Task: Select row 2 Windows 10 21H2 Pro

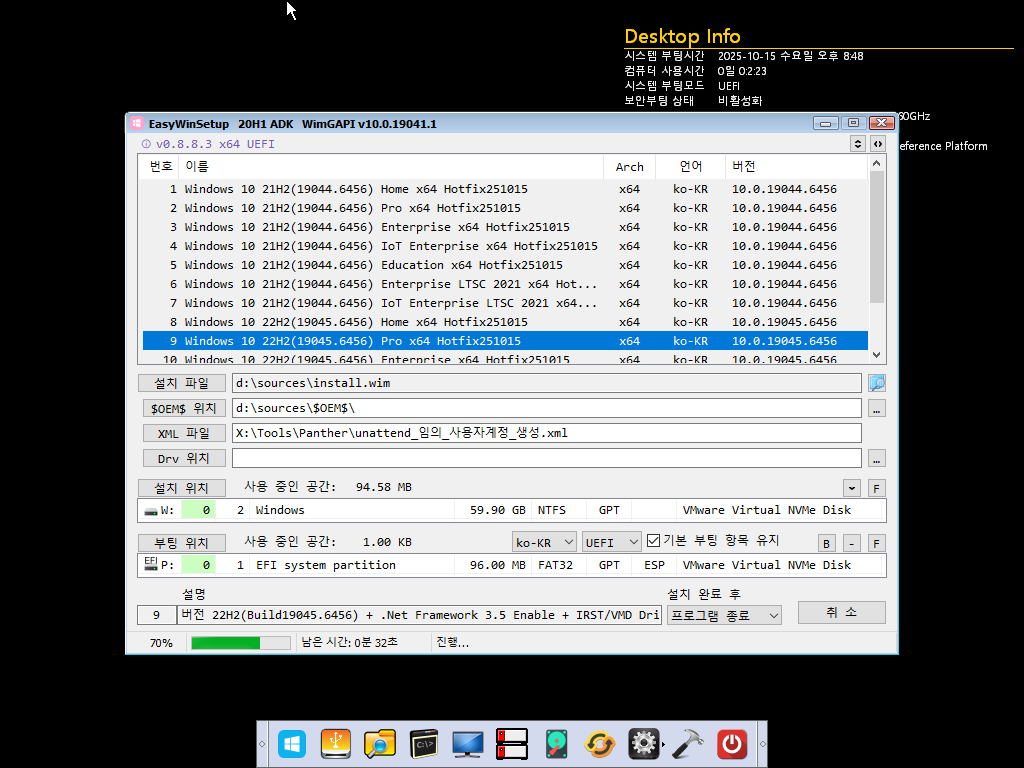Action: [505, 208]
